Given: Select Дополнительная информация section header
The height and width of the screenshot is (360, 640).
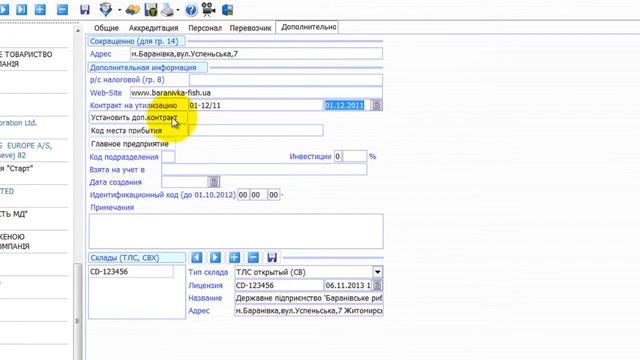Looking at the screenshot, I should point(147,67).
